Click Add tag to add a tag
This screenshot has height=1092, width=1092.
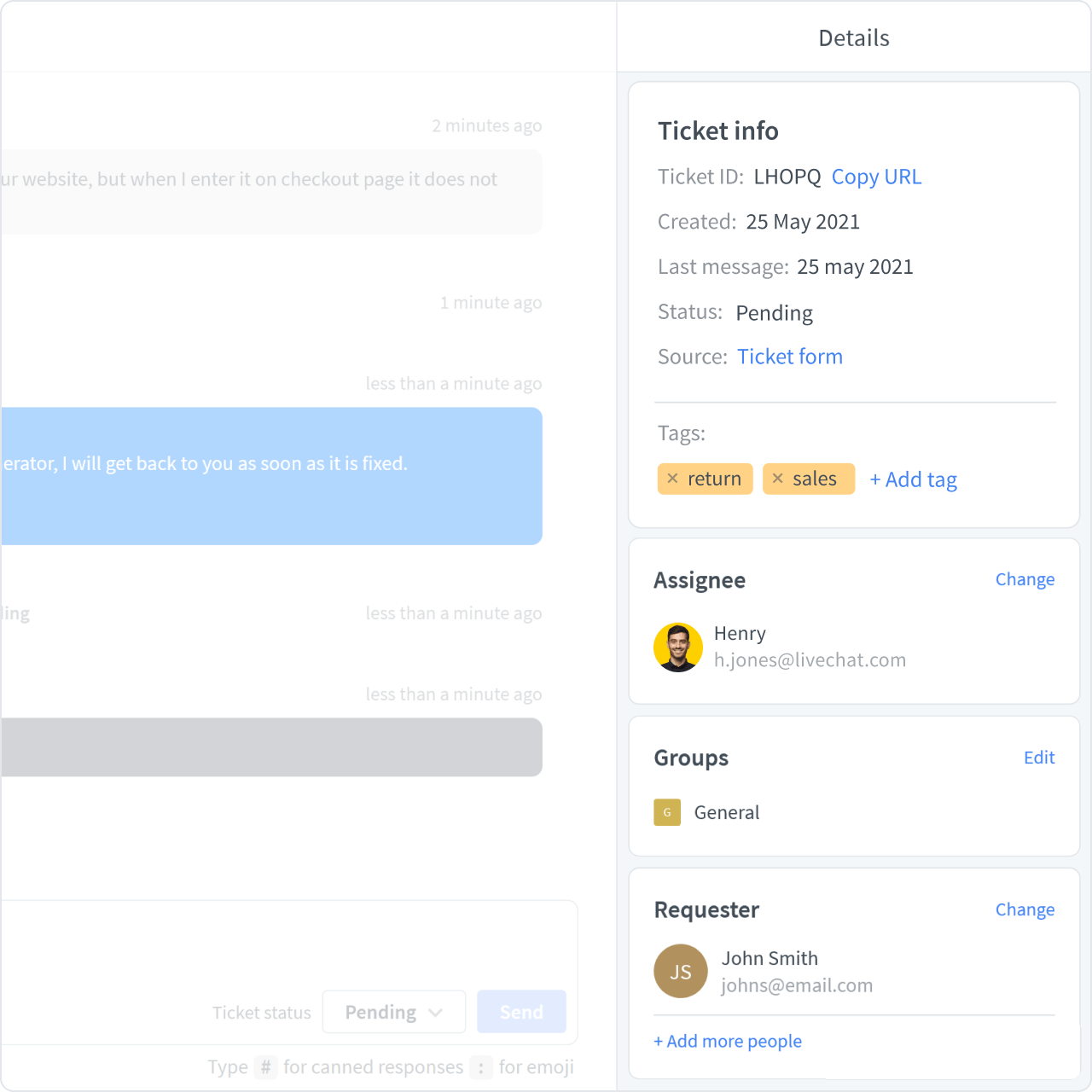(913, 479)
